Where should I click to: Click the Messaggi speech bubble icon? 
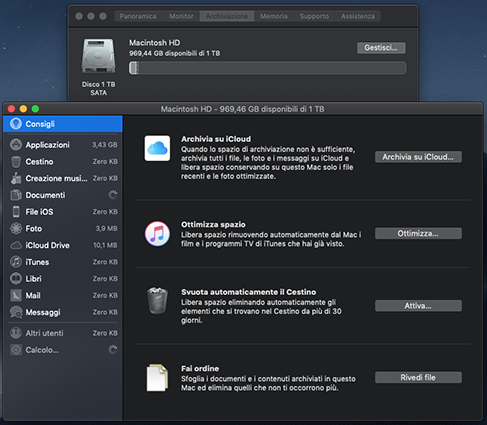point(16,312)
